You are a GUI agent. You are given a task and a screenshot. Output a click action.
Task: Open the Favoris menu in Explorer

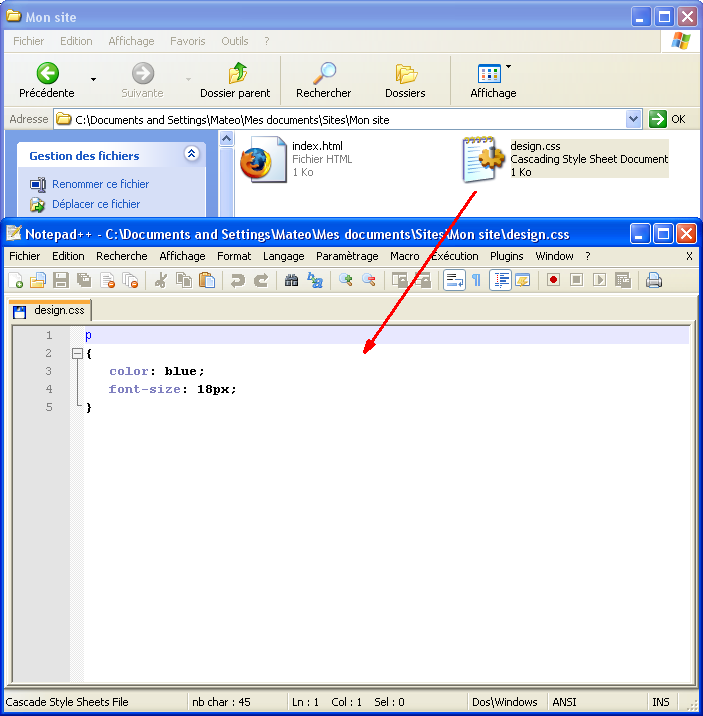[188, 41]
